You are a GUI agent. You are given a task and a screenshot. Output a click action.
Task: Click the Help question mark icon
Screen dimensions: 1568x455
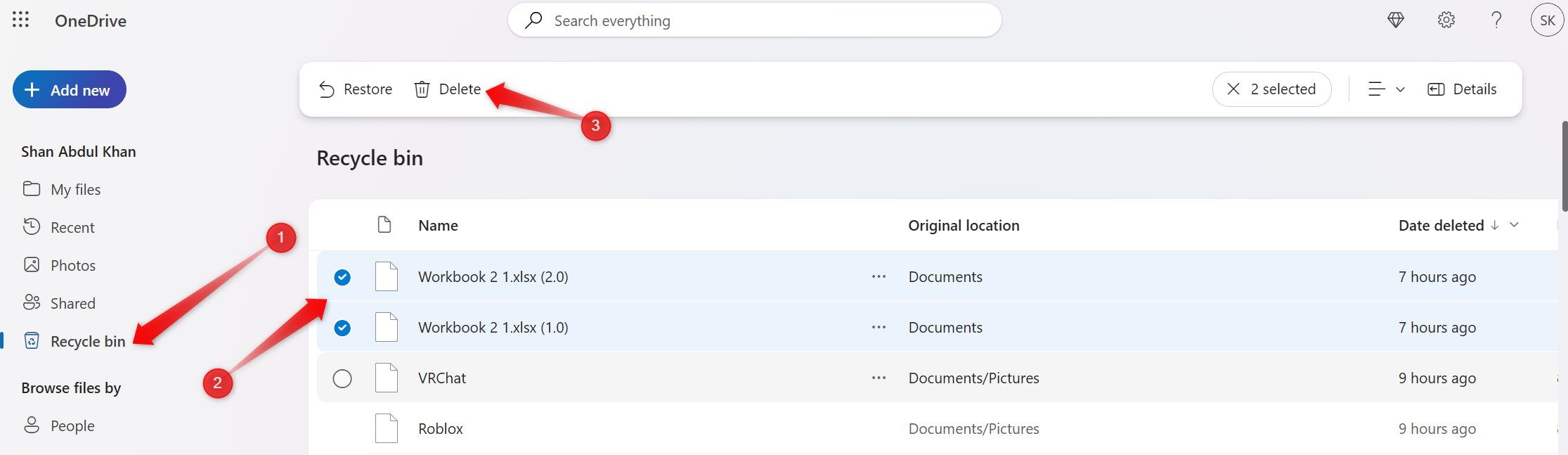[x=1496, y=20]
